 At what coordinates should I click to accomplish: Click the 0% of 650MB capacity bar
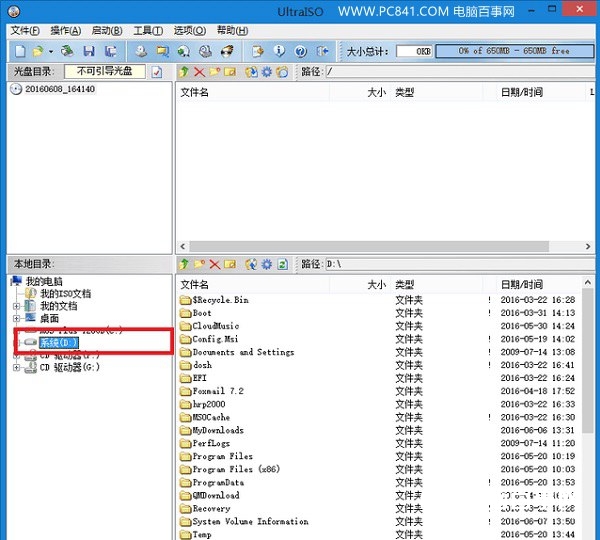514,51
